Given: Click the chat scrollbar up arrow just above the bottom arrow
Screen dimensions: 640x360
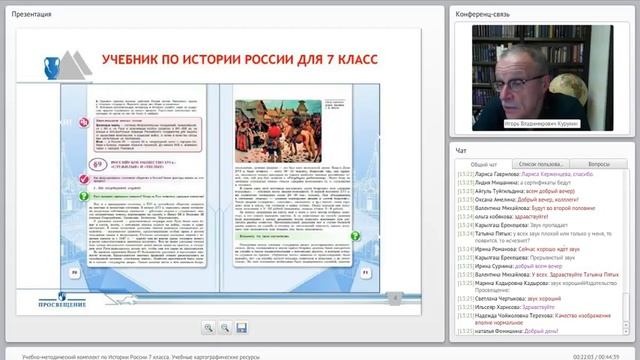Looking at the screenshot, I should [627, 325].
